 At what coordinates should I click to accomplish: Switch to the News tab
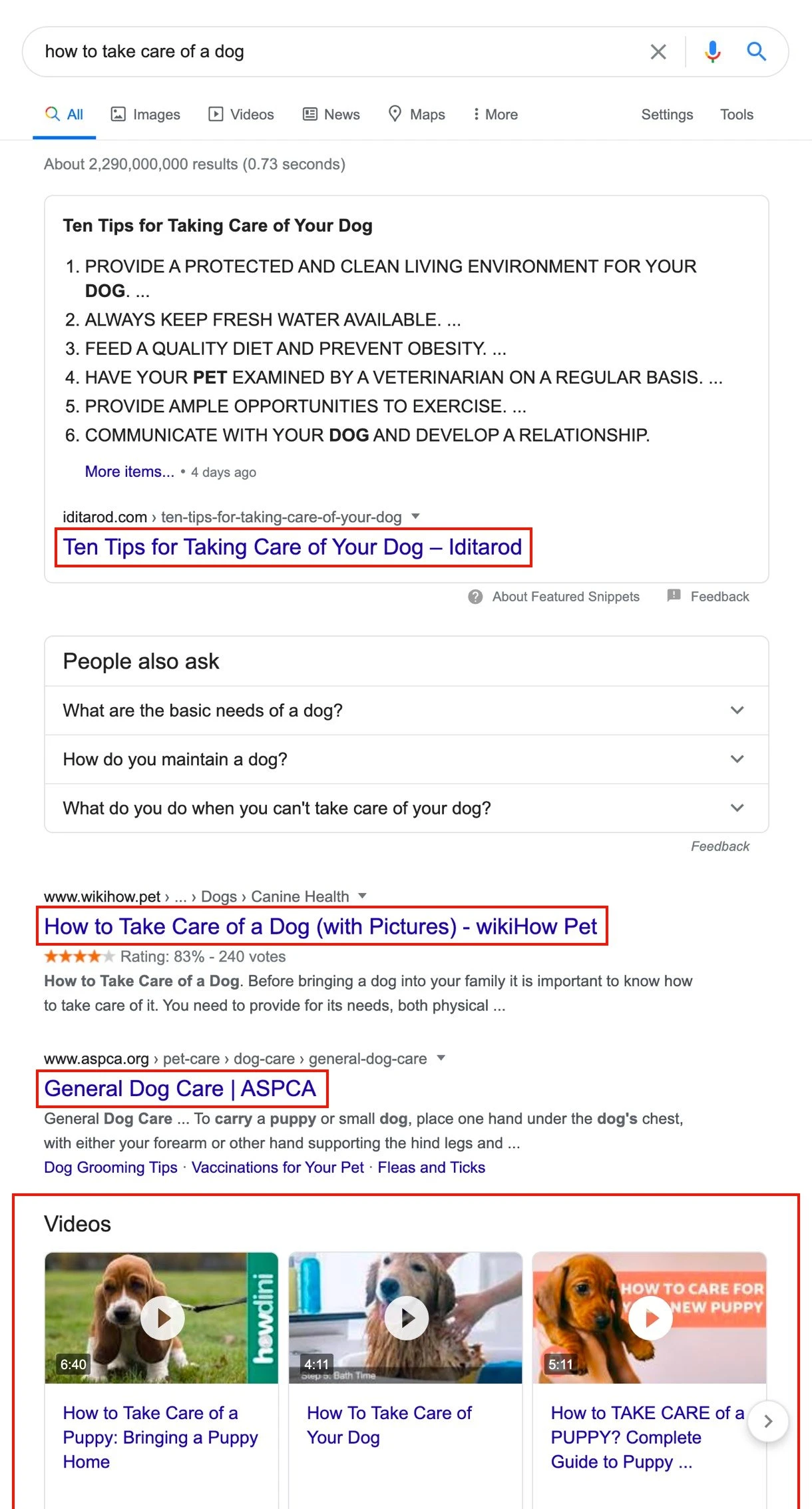click(331, 115)
